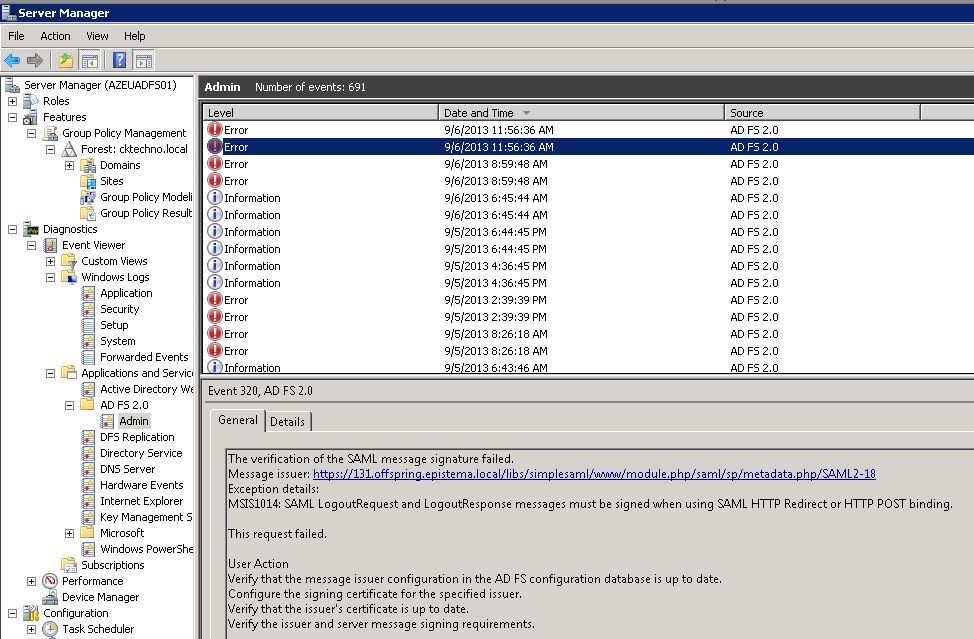Screen dimensions: 974x639
Task: Open the View menu
Action: click(97, 36)
